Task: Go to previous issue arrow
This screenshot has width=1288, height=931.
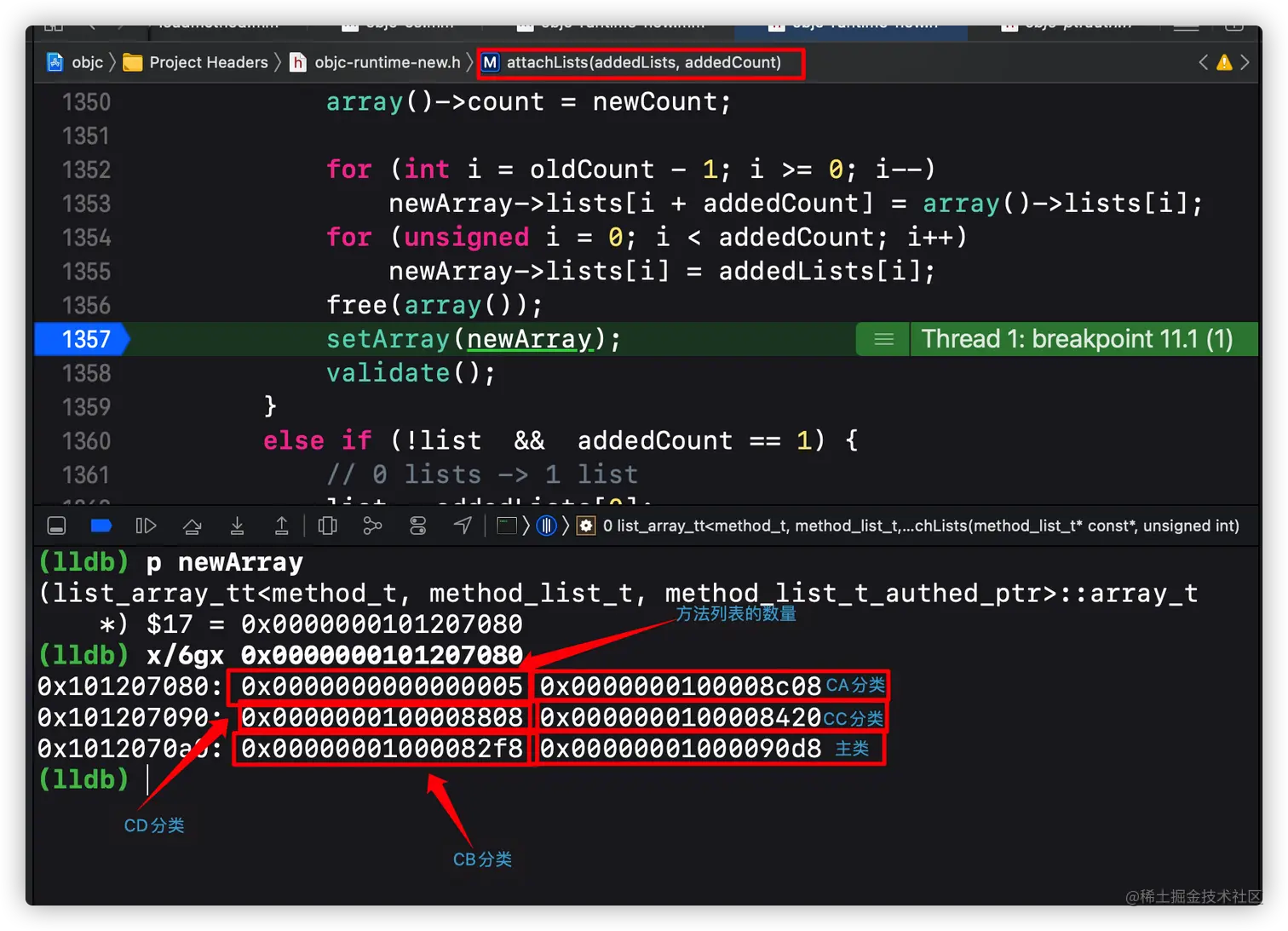Action: coord(1203,62)
